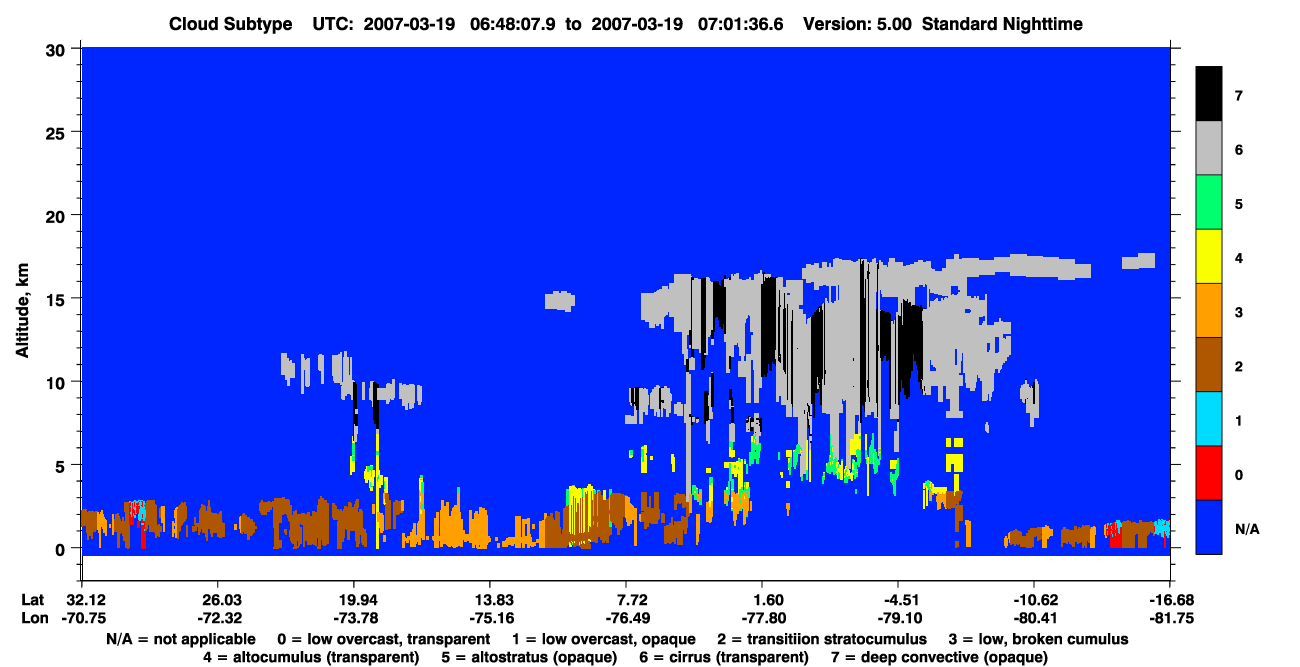Click the 25 altitude tick label
Image resolution: width=1300 pixels, height=667 pixels.
(58, 132)
